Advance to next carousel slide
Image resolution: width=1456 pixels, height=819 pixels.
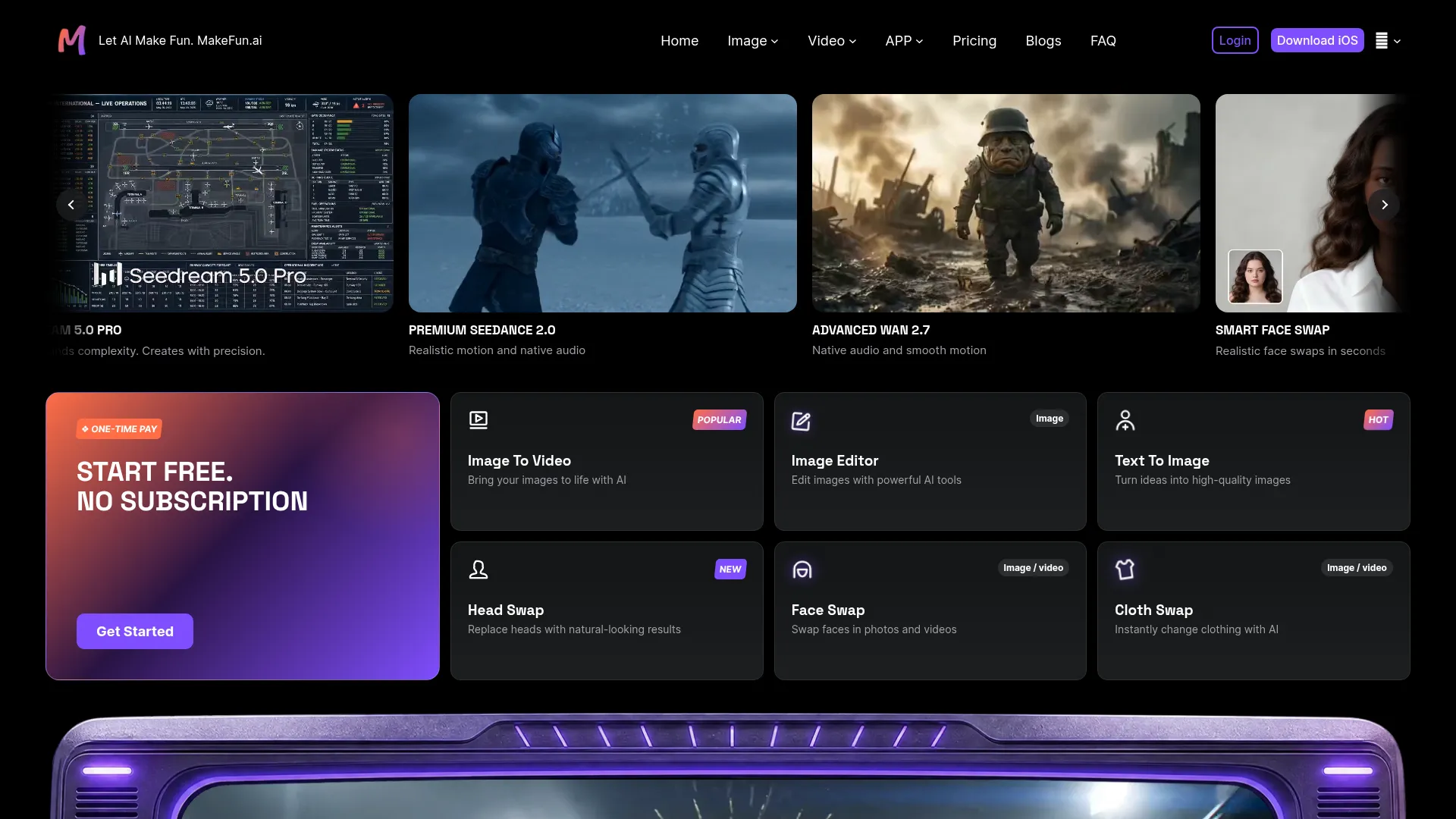click(1385, 205)
